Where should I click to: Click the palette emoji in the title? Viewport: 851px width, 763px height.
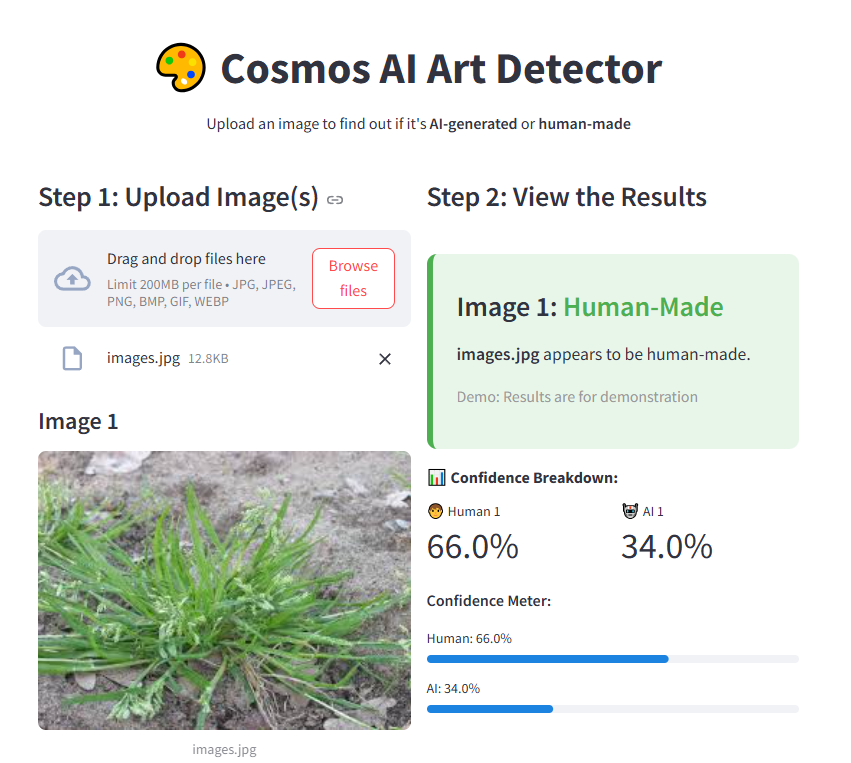[x=181, y=68]
